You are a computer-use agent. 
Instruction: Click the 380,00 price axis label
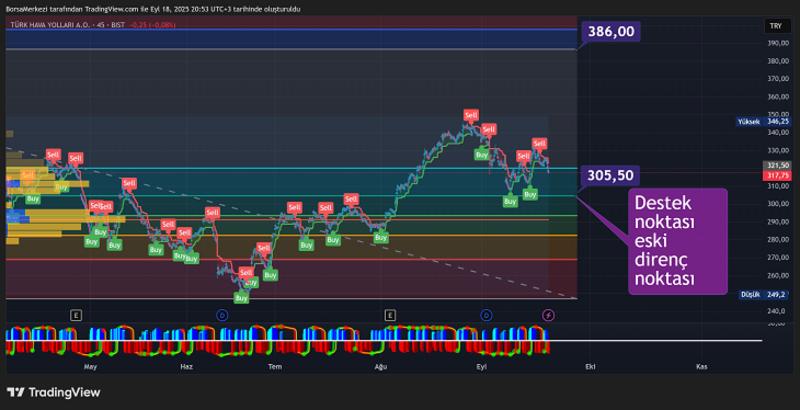click(778, 61)
